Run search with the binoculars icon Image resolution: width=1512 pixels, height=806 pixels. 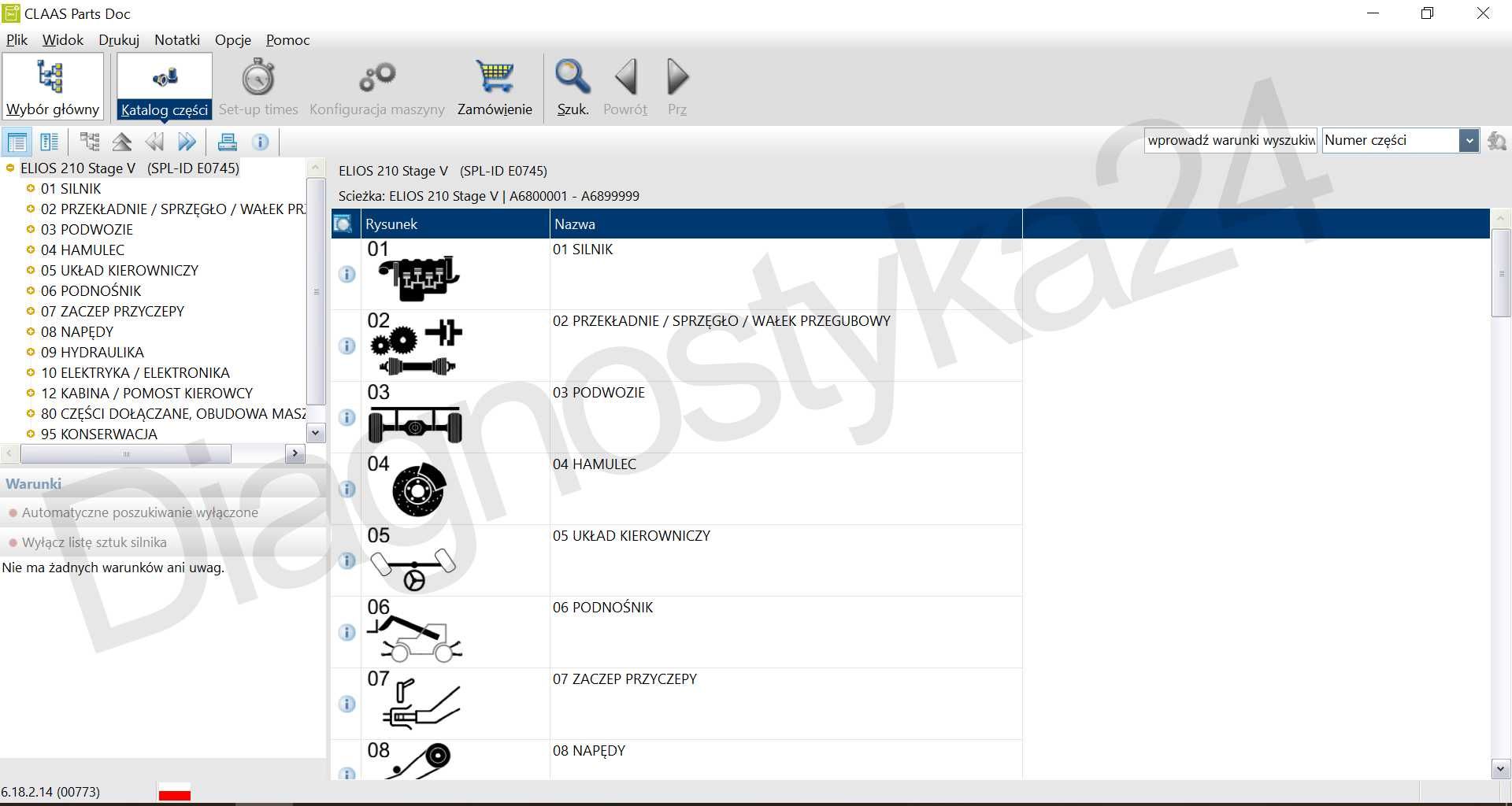click(x=1497, y=141)
